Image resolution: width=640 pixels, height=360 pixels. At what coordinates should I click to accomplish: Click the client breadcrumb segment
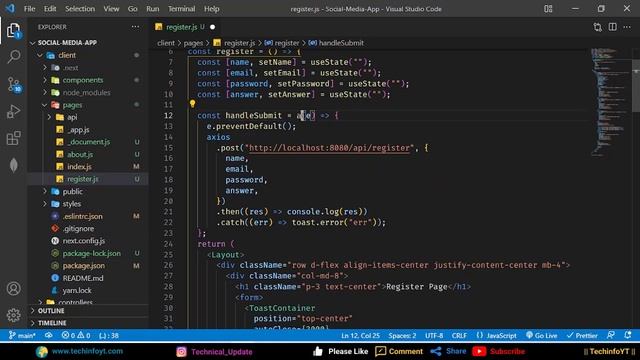click(x=166, y=43)
